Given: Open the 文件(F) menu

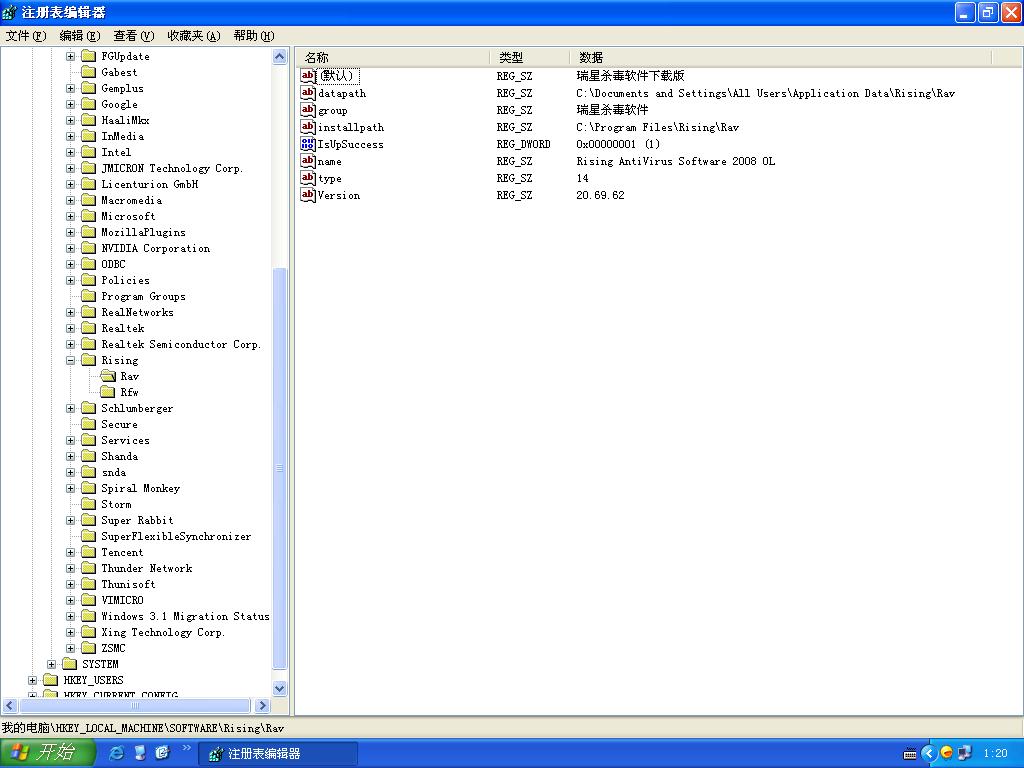Looking at the screenshot, I should pos(25,36).
